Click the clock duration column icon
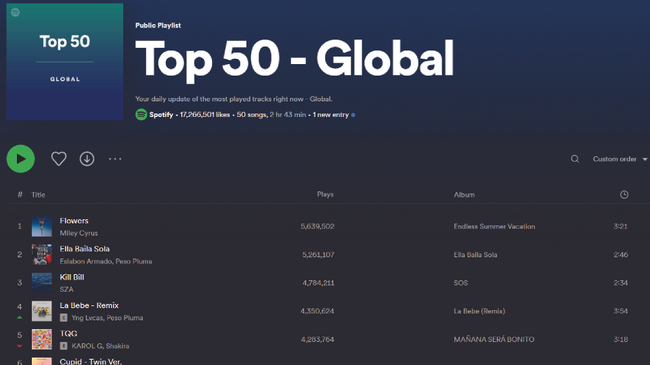 pos(624,195)
